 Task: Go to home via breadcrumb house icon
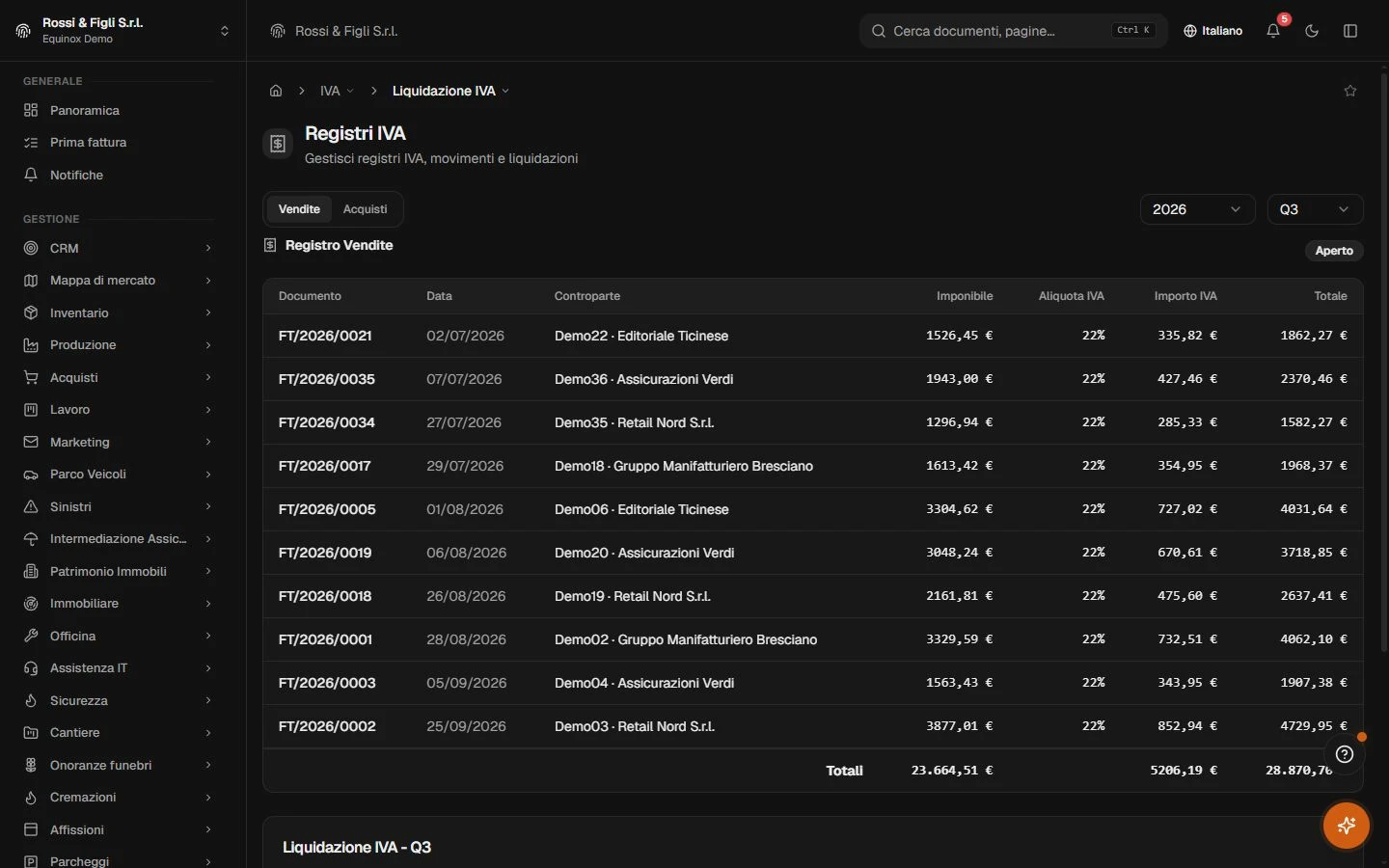tap(276, 91)
